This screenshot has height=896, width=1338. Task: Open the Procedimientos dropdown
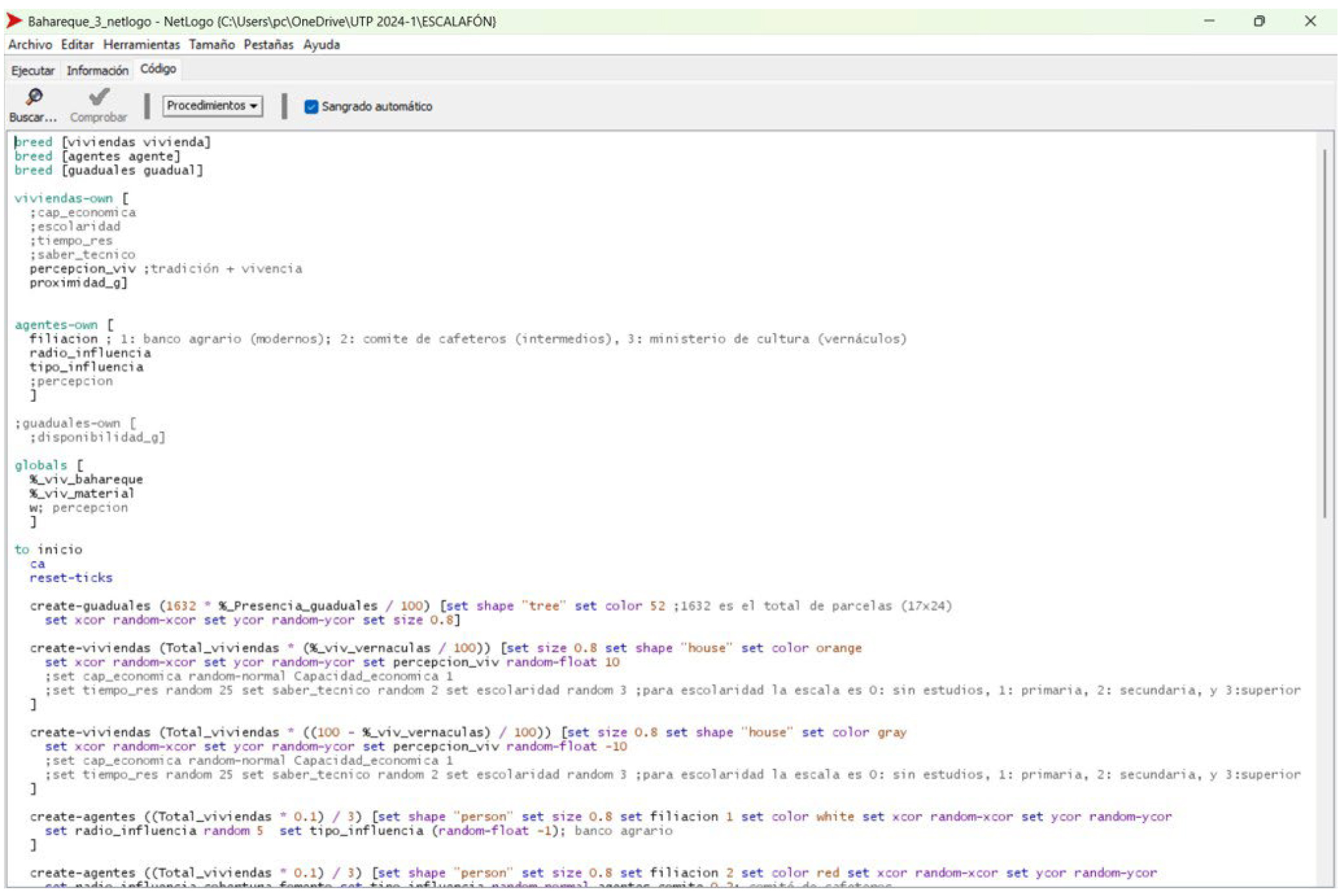[212, 106]
